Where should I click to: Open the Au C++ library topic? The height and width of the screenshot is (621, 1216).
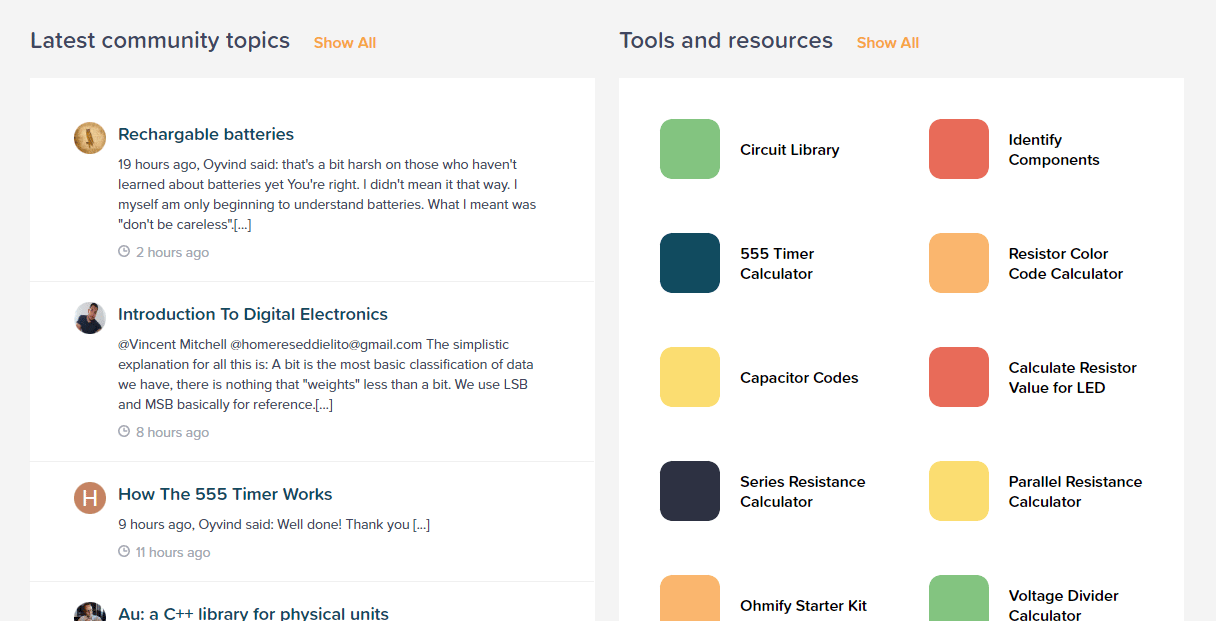click(x=253, y=613)
